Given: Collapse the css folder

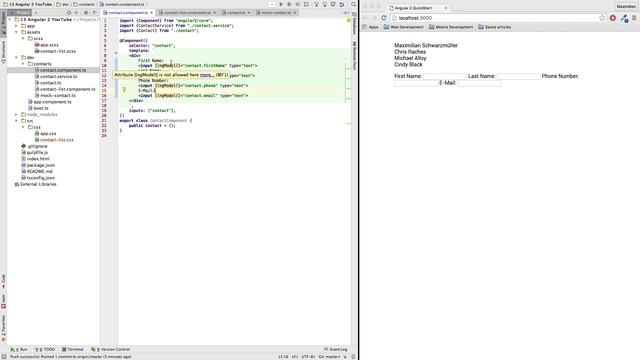Looking at the screenshot, I should pos(23,127).
